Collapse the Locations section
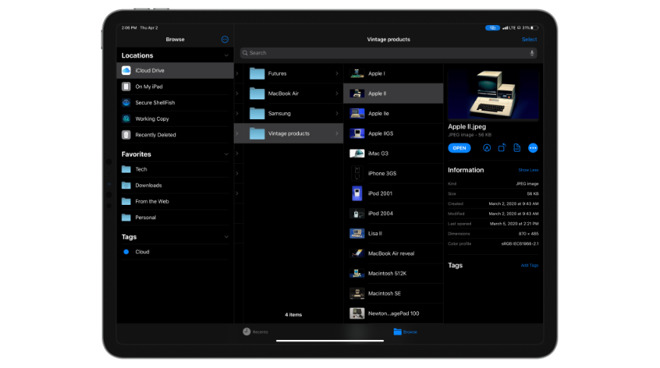660x368 pixels. click(x=226, y=56)
